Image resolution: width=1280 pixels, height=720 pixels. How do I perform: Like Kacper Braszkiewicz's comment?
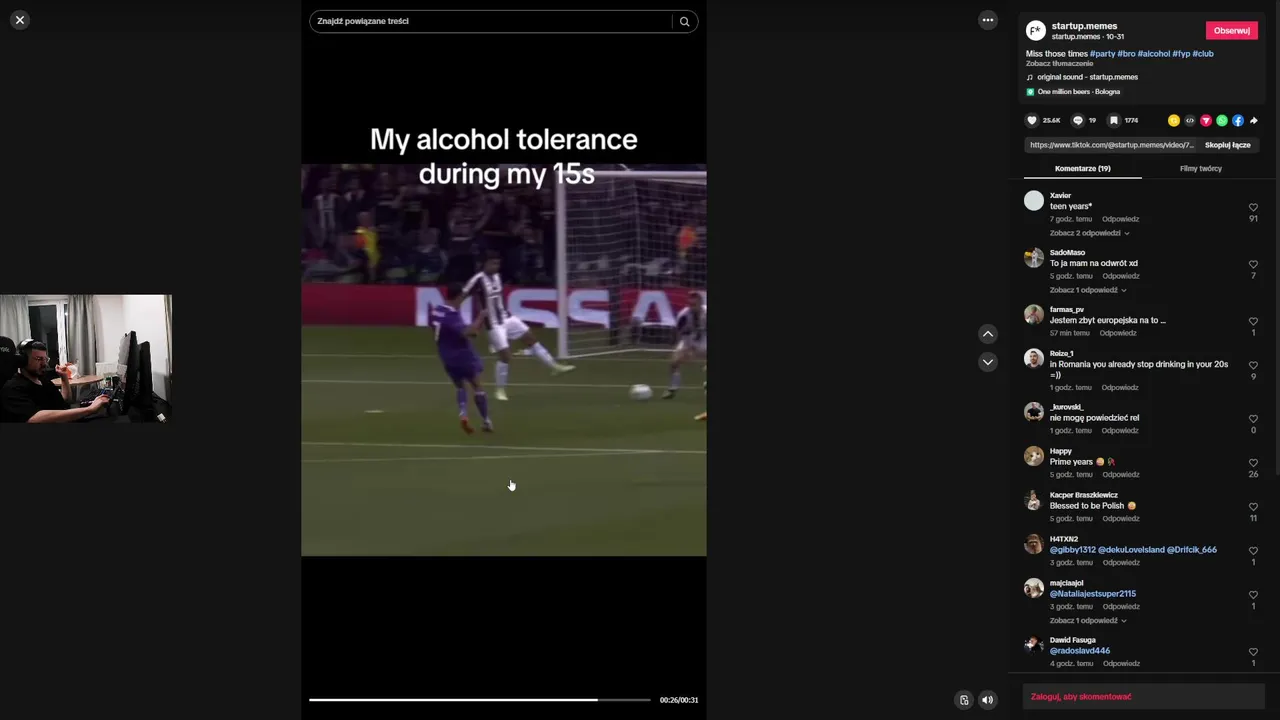(1253, 508)
